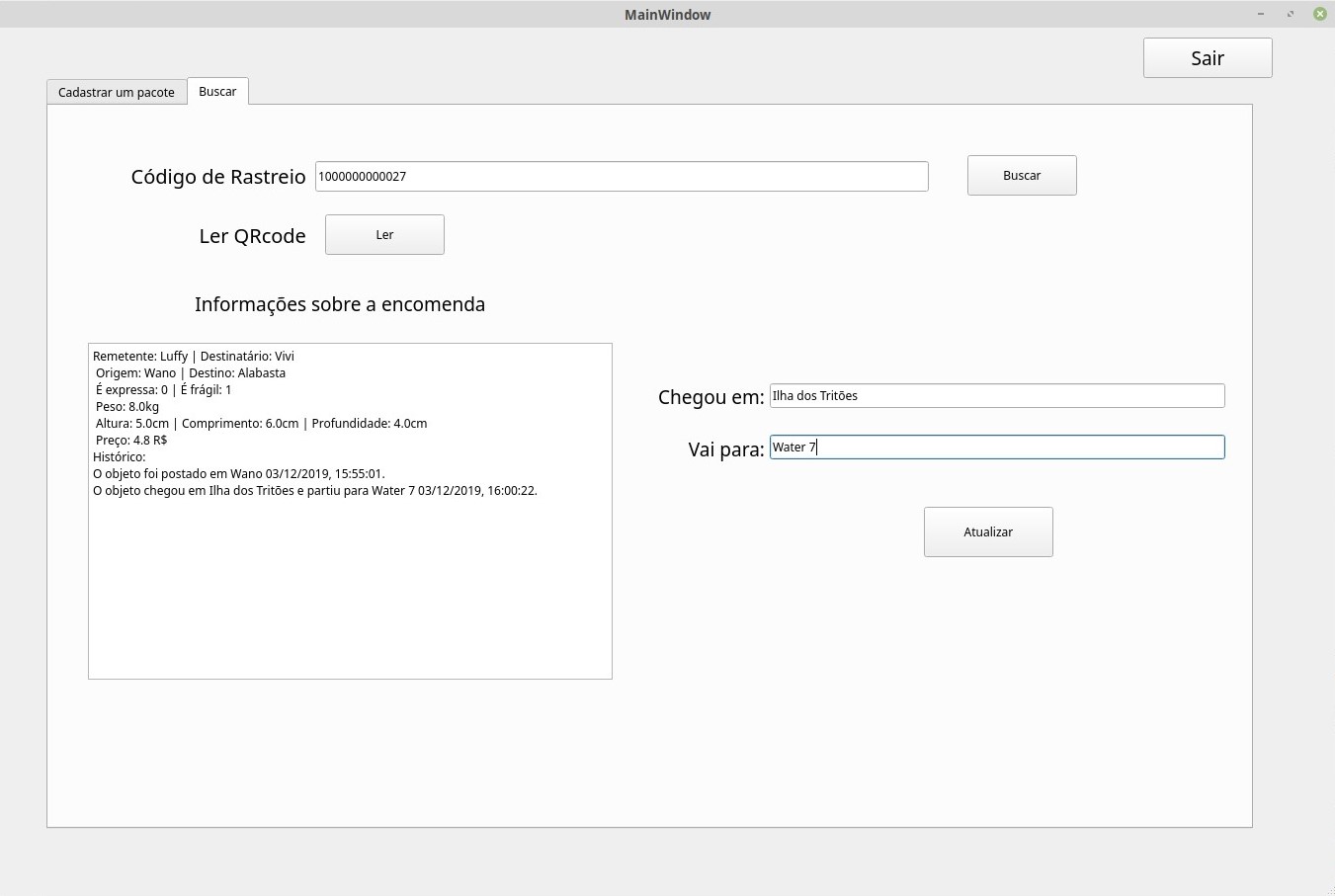Click the Código de Rastreio input field
The image size is (1335, 896).
click(x=622, y=176)
